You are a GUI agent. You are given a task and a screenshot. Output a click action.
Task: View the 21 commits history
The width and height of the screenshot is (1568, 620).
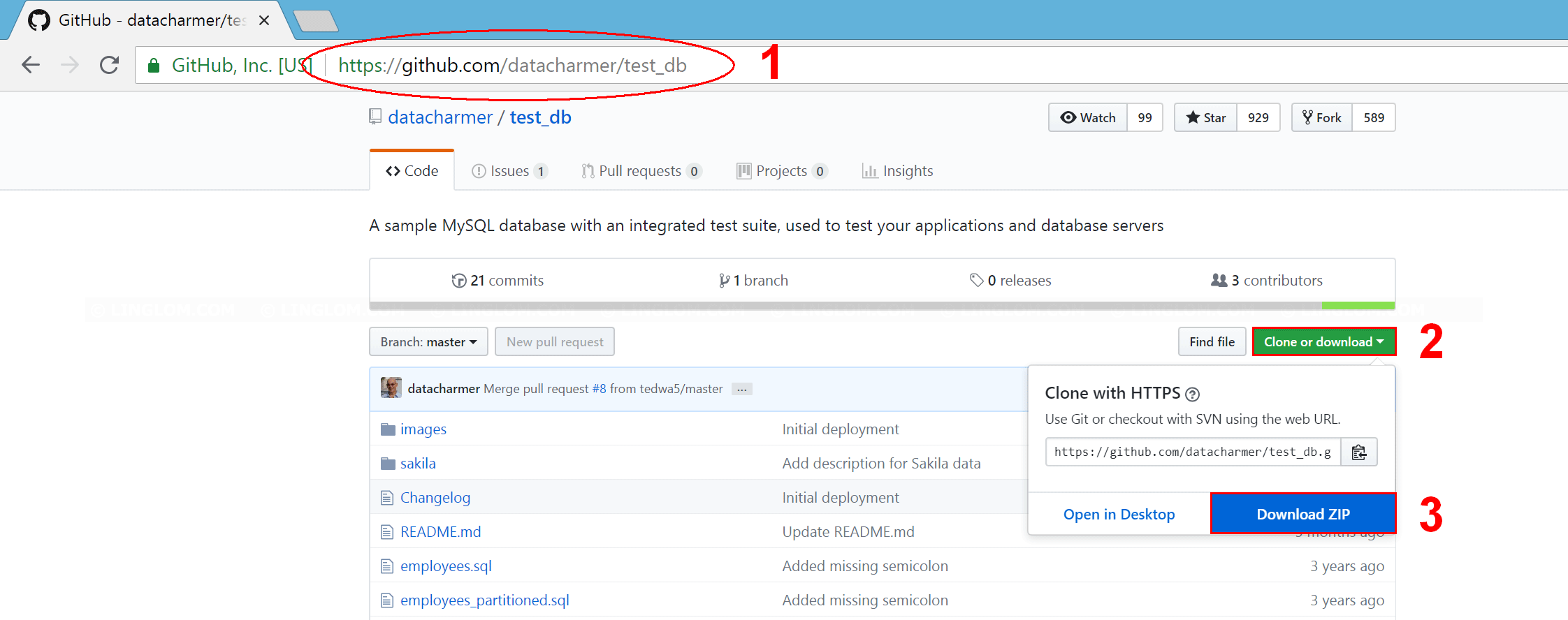click(x=498, y=281)
